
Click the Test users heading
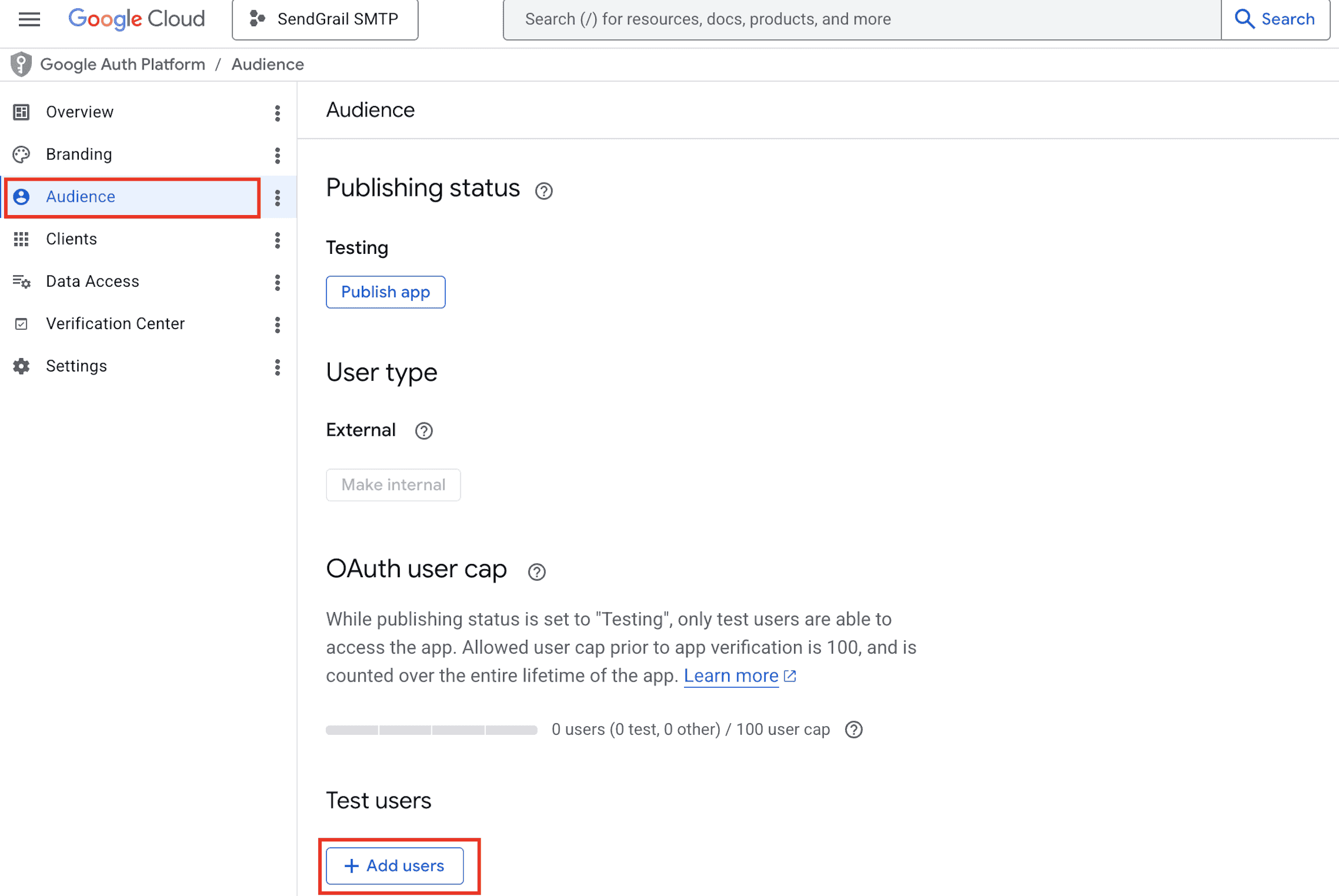tap(379, 801)
